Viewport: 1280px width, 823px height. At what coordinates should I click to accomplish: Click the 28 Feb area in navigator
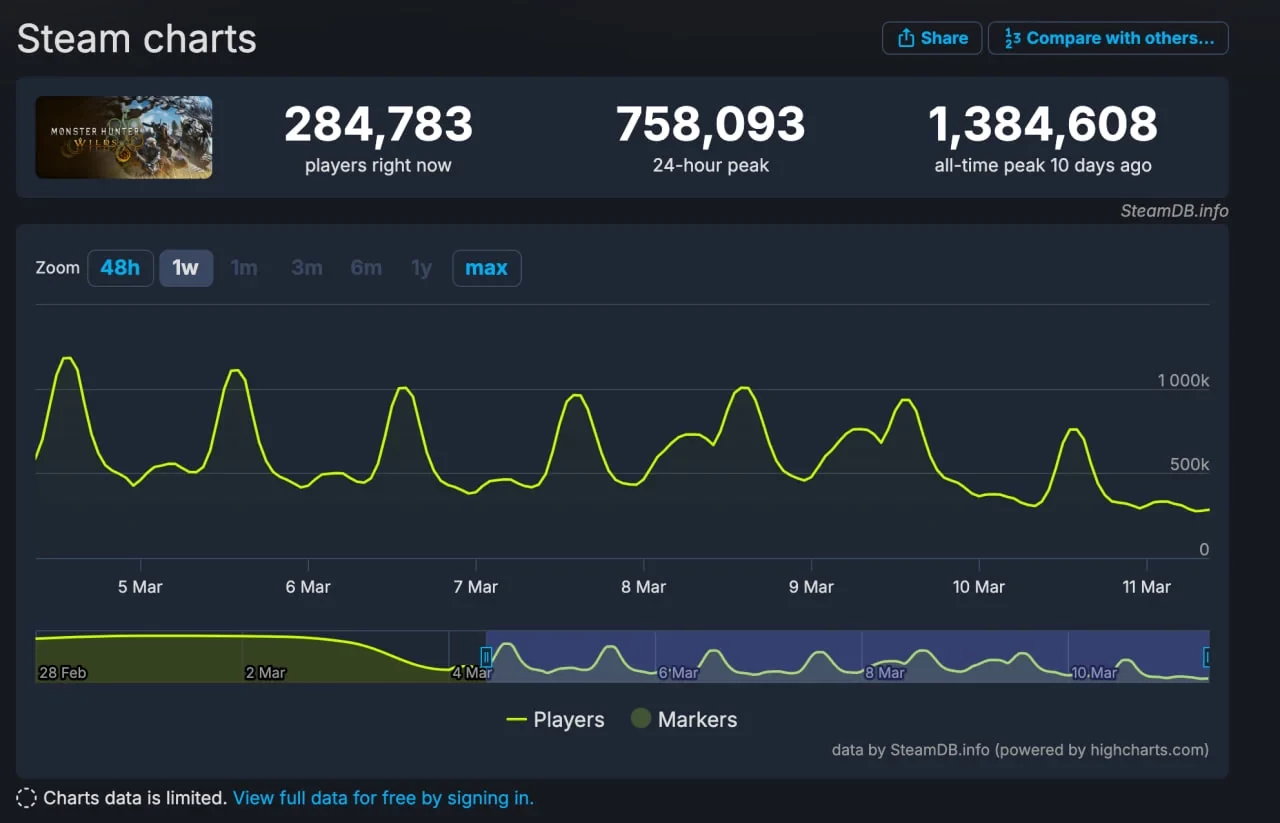click(62, 672)
